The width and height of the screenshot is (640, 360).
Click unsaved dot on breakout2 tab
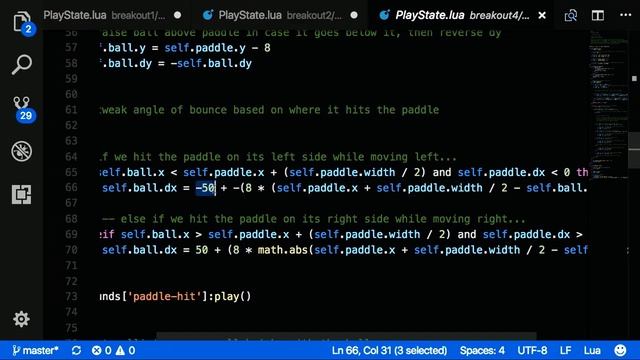(x=354, y=15)
